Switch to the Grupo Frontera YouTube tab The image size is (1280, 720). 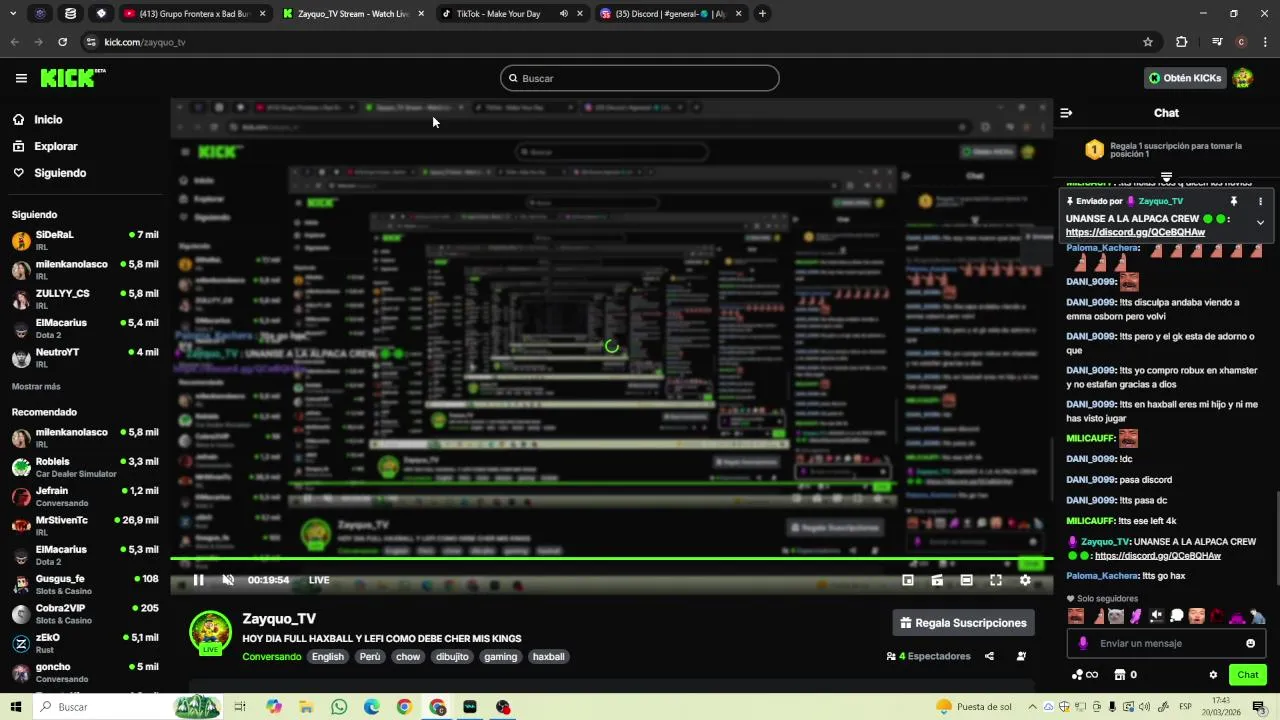coord(194,14)
